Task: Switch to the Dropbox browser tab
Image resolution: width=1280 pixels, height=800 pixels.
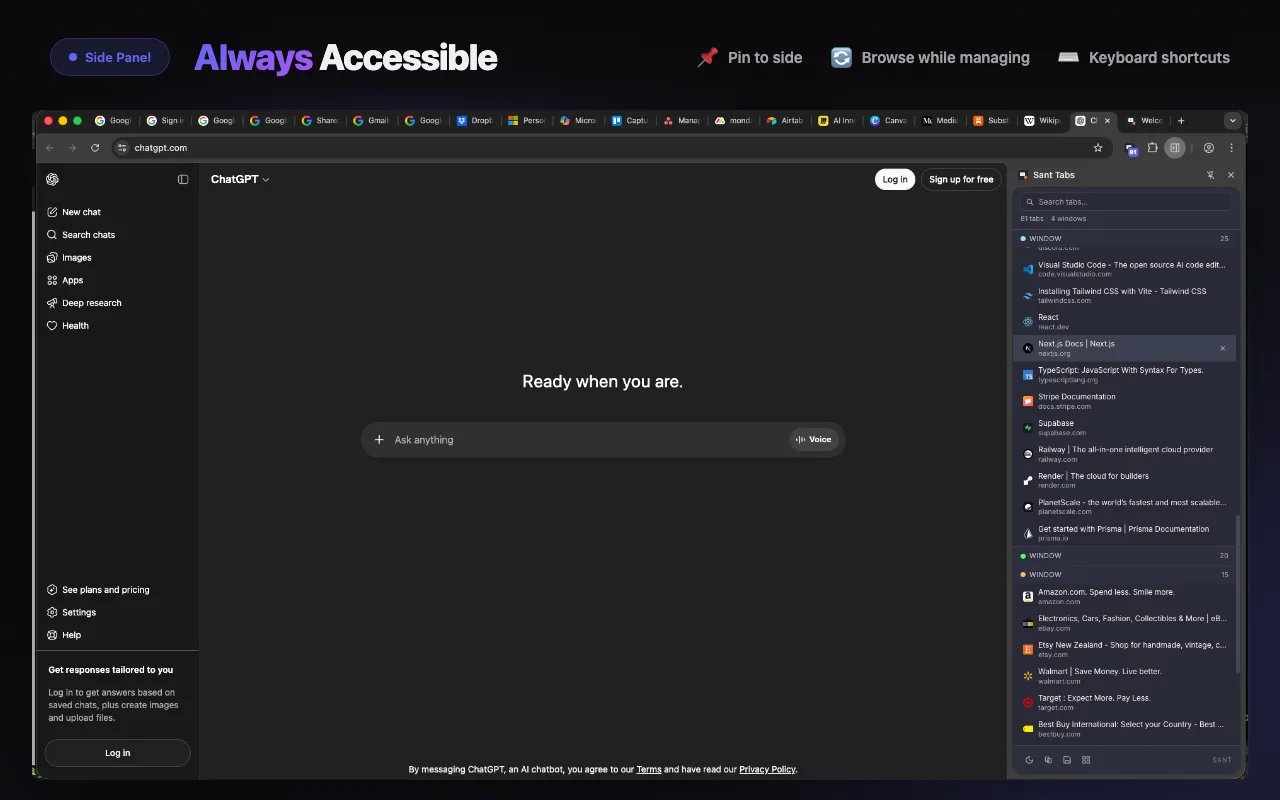Action: click(x=475, y=121)
